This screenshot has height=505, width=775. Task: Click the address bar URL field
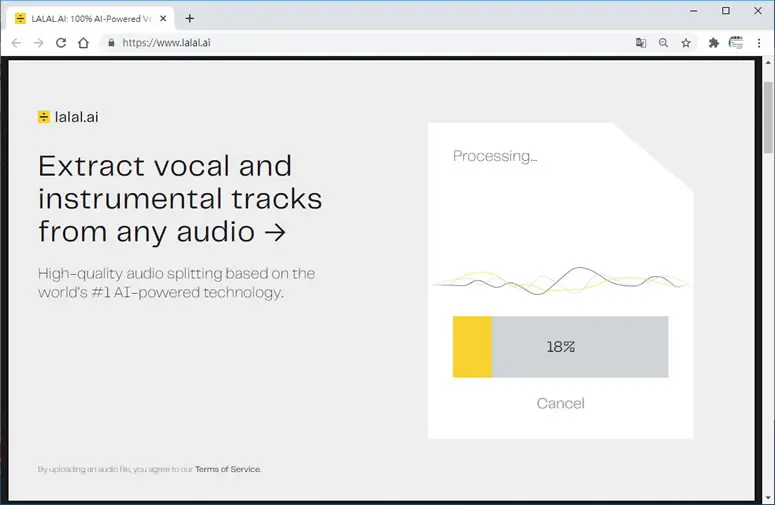click(366, 43)
